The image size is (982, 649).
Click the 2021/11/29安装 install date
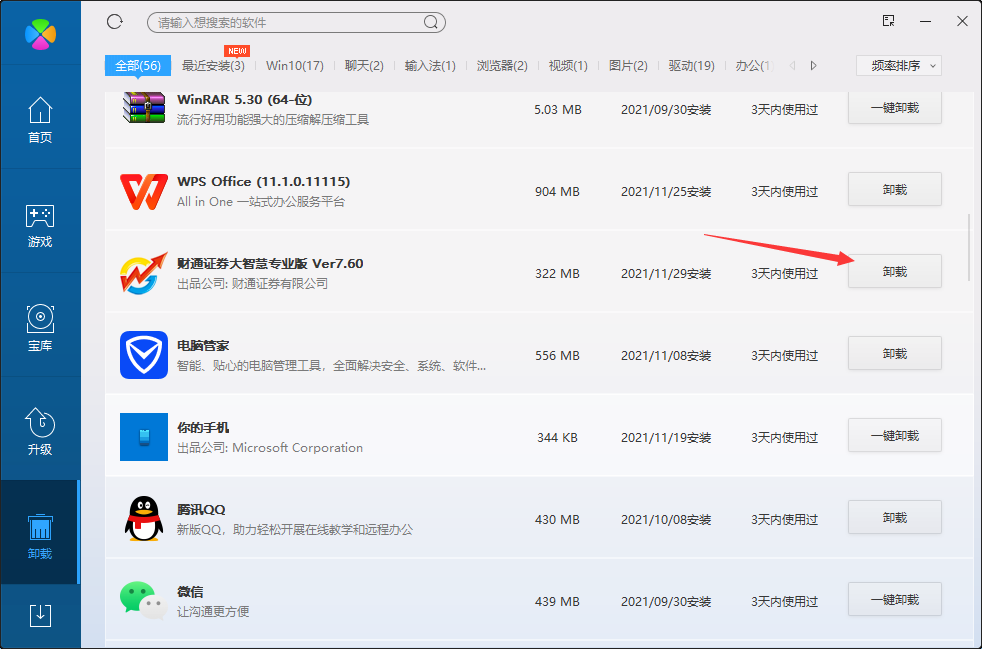(666, 274)
